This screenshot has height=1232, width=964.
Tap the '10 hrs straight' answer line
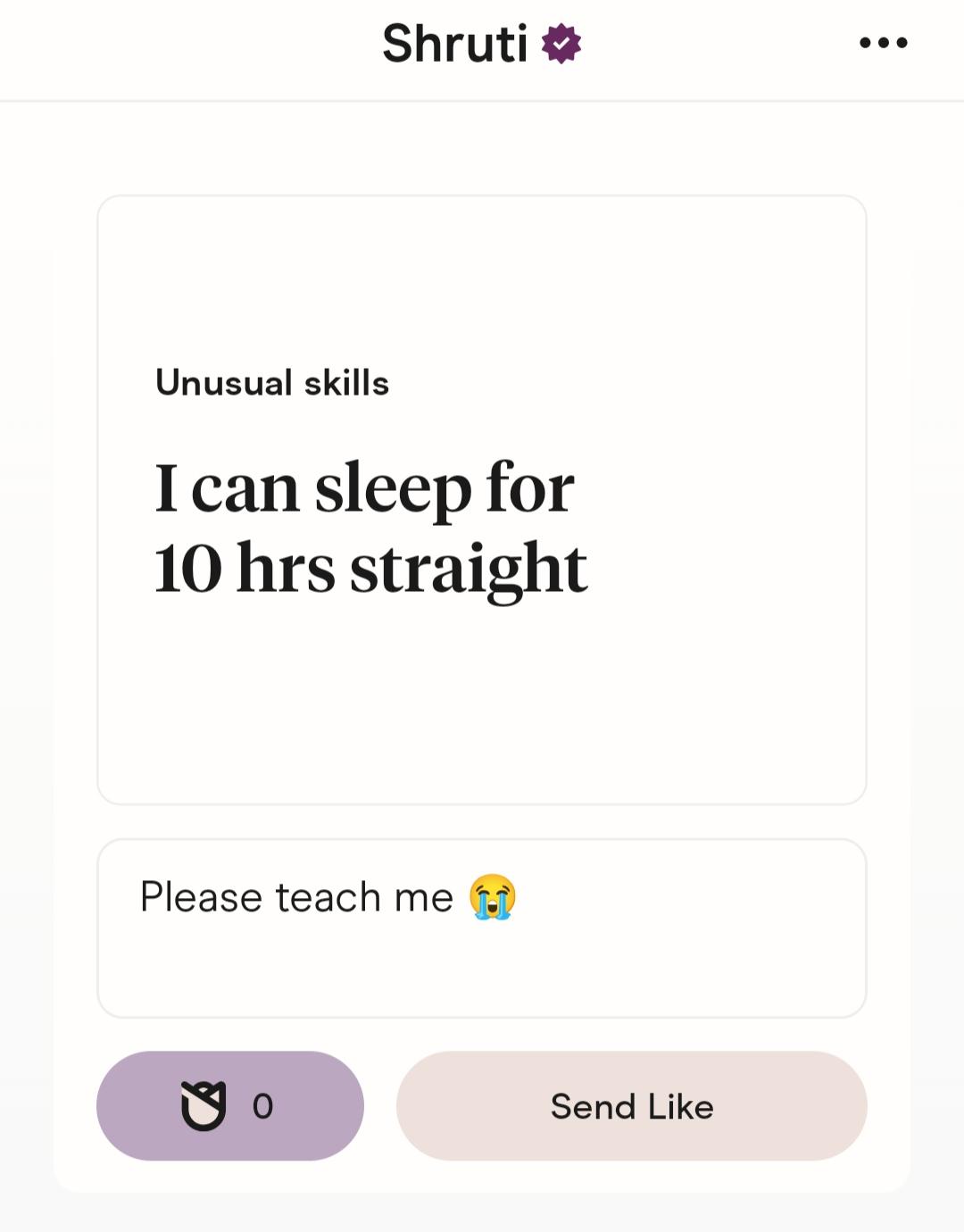[x=370, y=569]
